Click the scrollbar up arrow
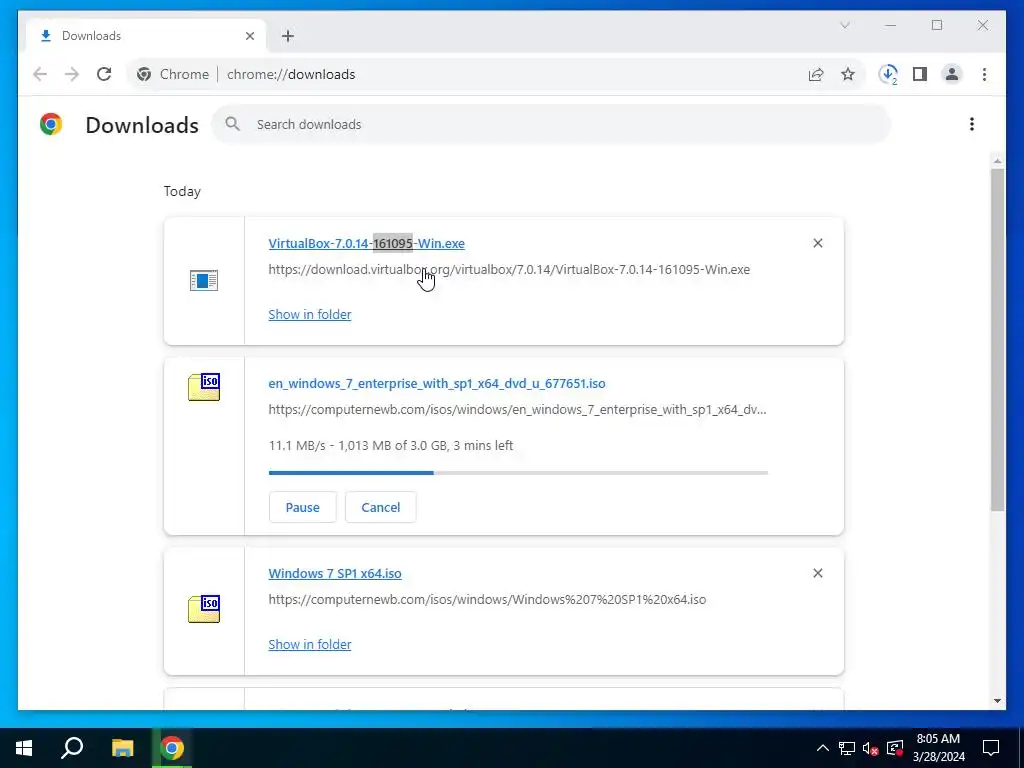The image size is (1024, 768). 997,161
